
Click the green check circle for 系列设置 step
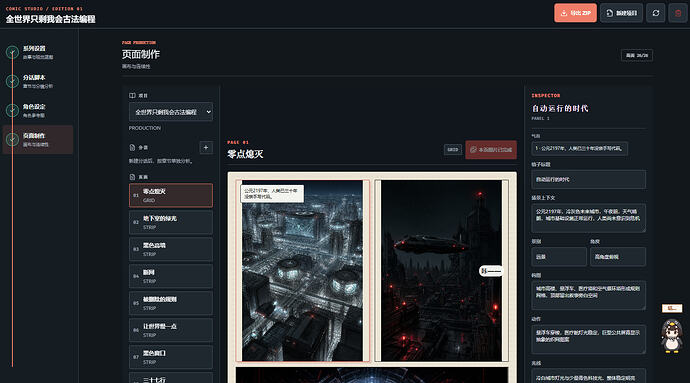(12, 52)
